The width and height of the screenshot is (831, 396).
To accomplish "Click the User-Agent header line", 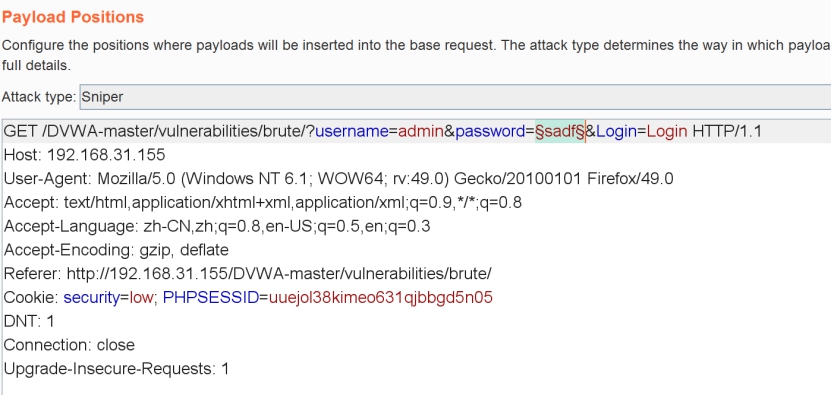I will 339,179.
